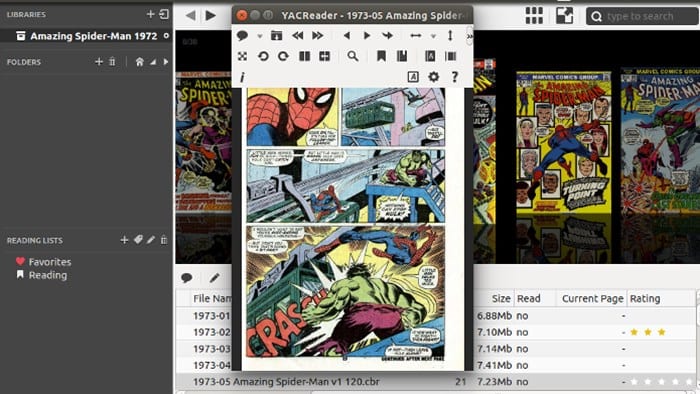The image size is (700, 394).
Task: Add a new reading list with plus icon
Action: (124, 240)
